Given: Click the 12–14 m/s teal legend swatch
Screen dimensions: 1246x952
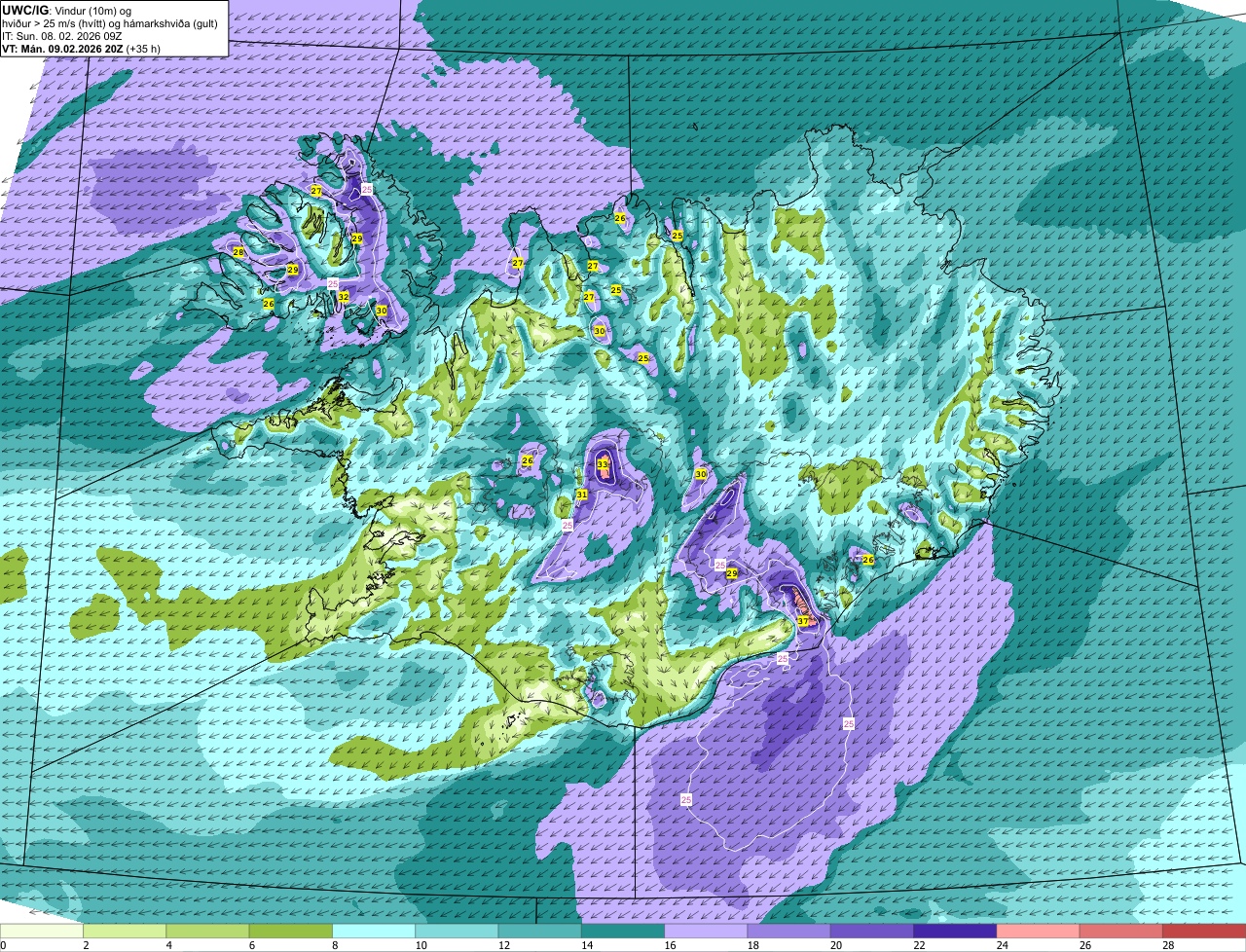Looking at the screenshot, I should click(x=540, y=931).
